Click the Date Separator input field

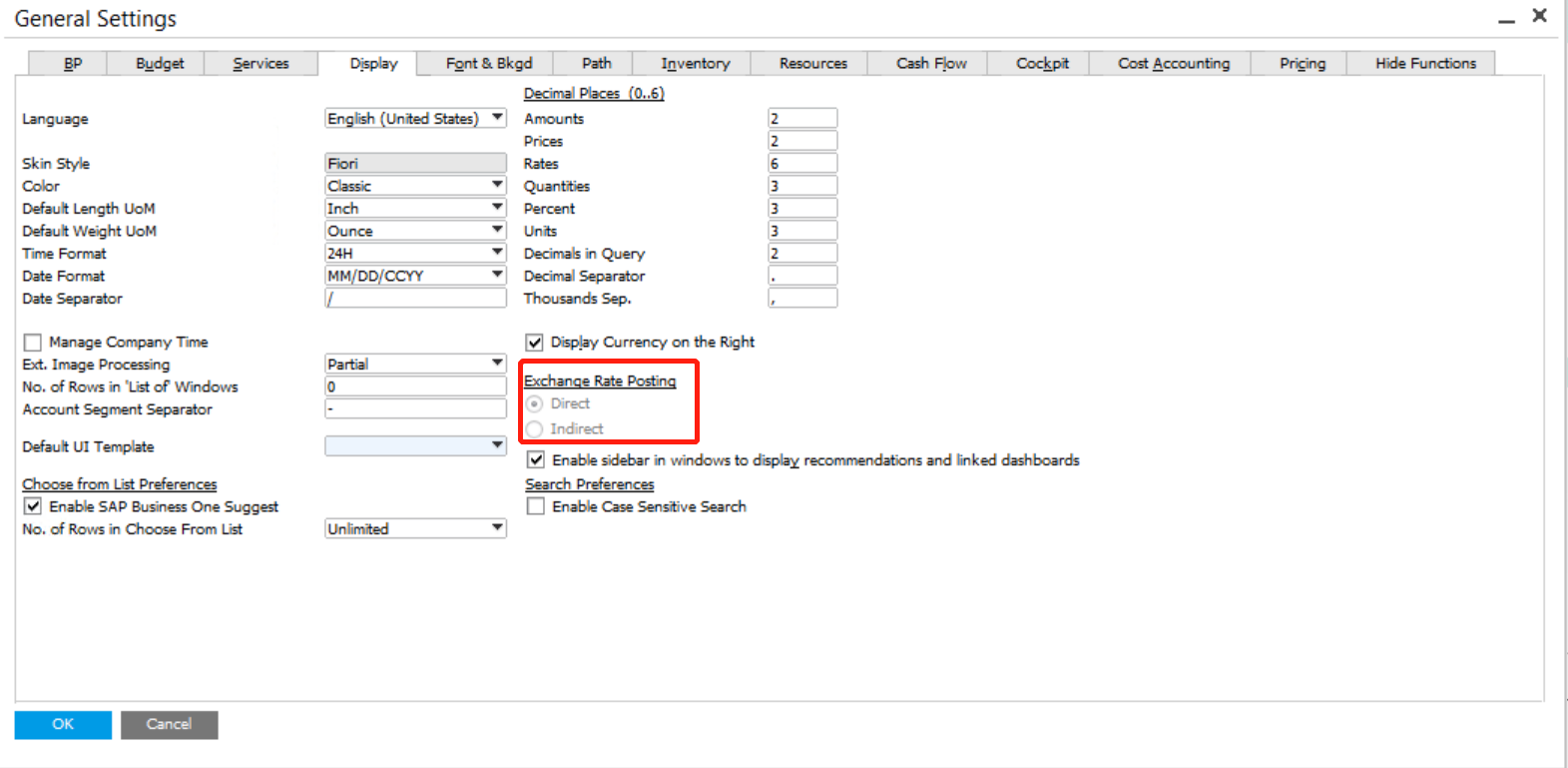[415, 299]
